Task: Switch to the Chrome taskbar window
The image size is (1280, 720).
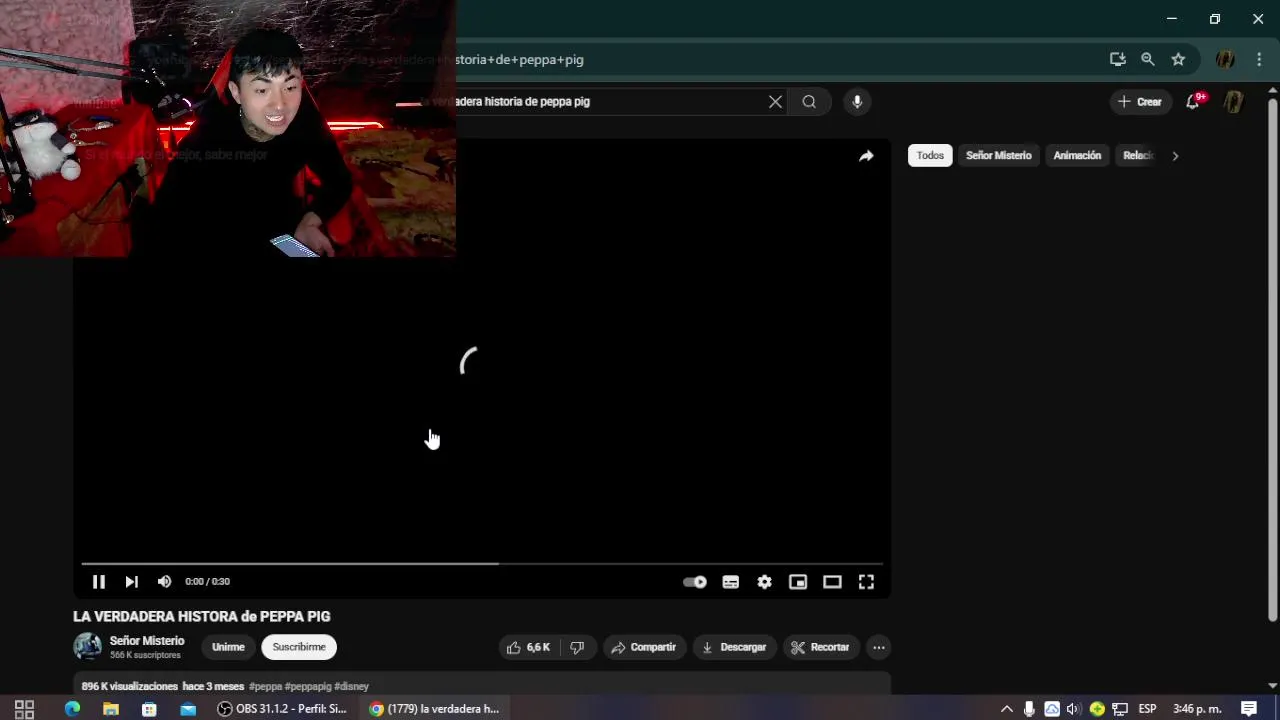Action: pyautogui.click(x=436, y=709)
